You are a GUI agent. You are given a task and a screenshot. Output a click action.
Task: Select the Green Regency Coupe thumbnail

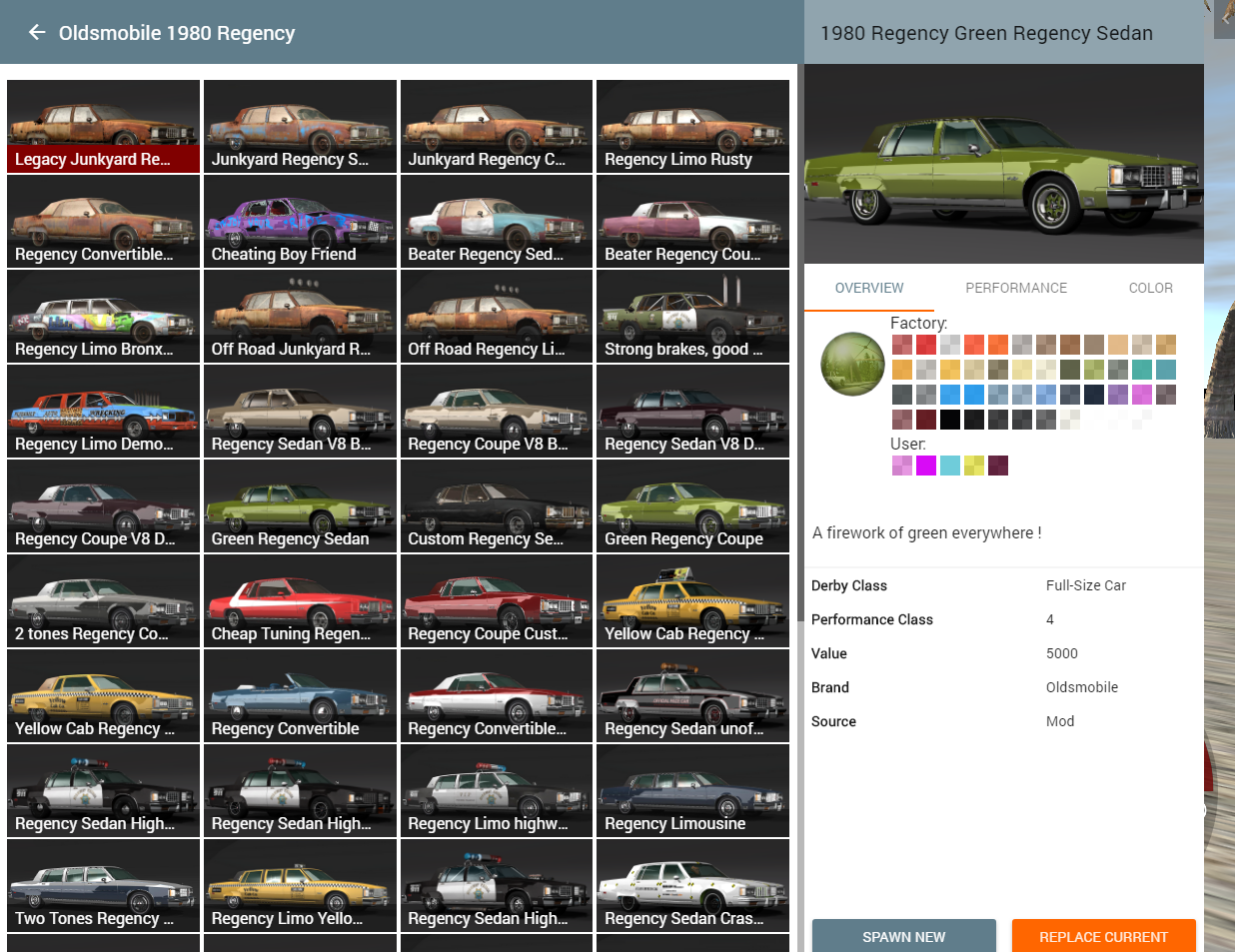coord(692,505)
